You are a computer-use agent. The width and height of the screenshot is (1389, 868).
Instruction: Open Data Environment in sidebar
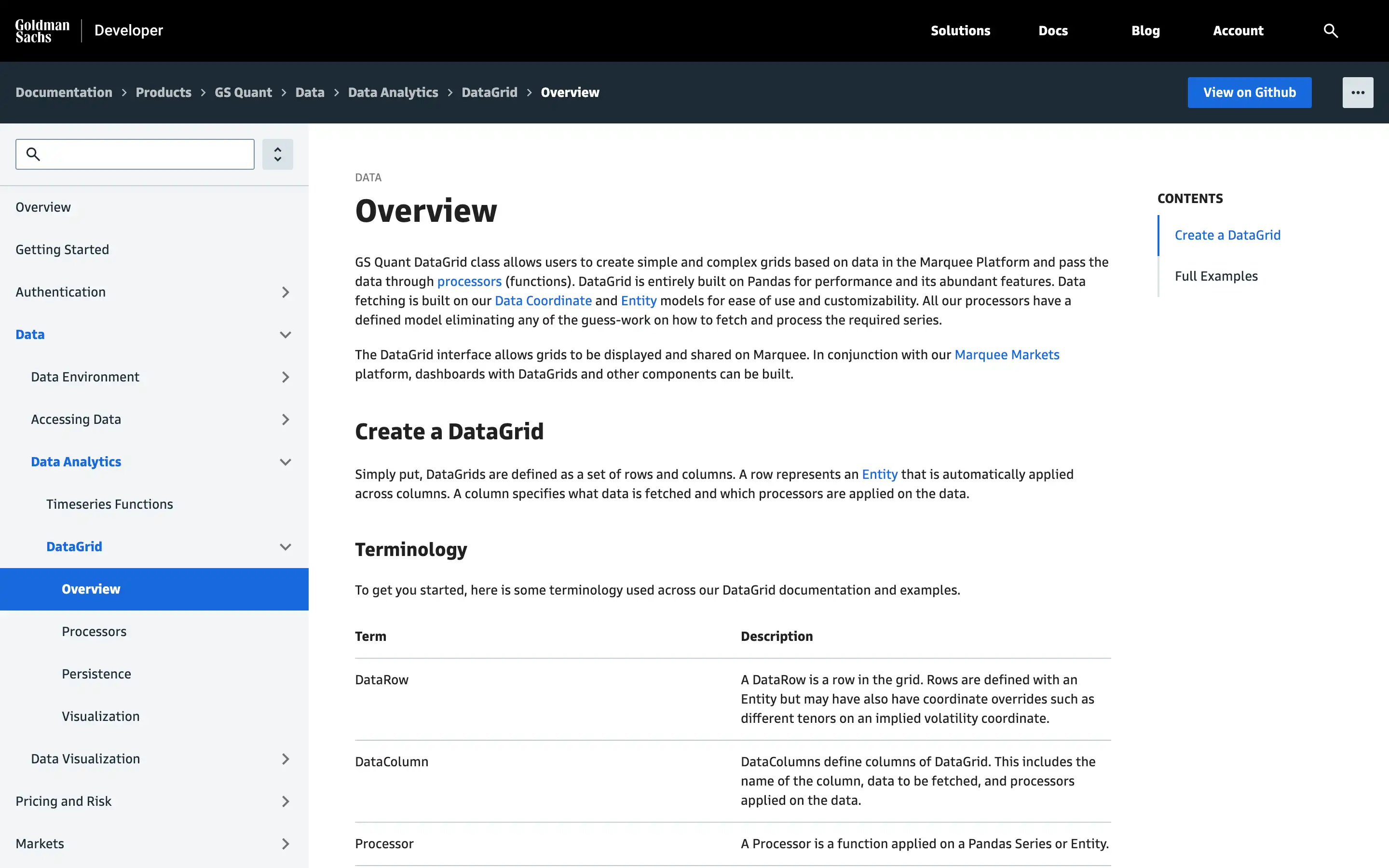85,377
